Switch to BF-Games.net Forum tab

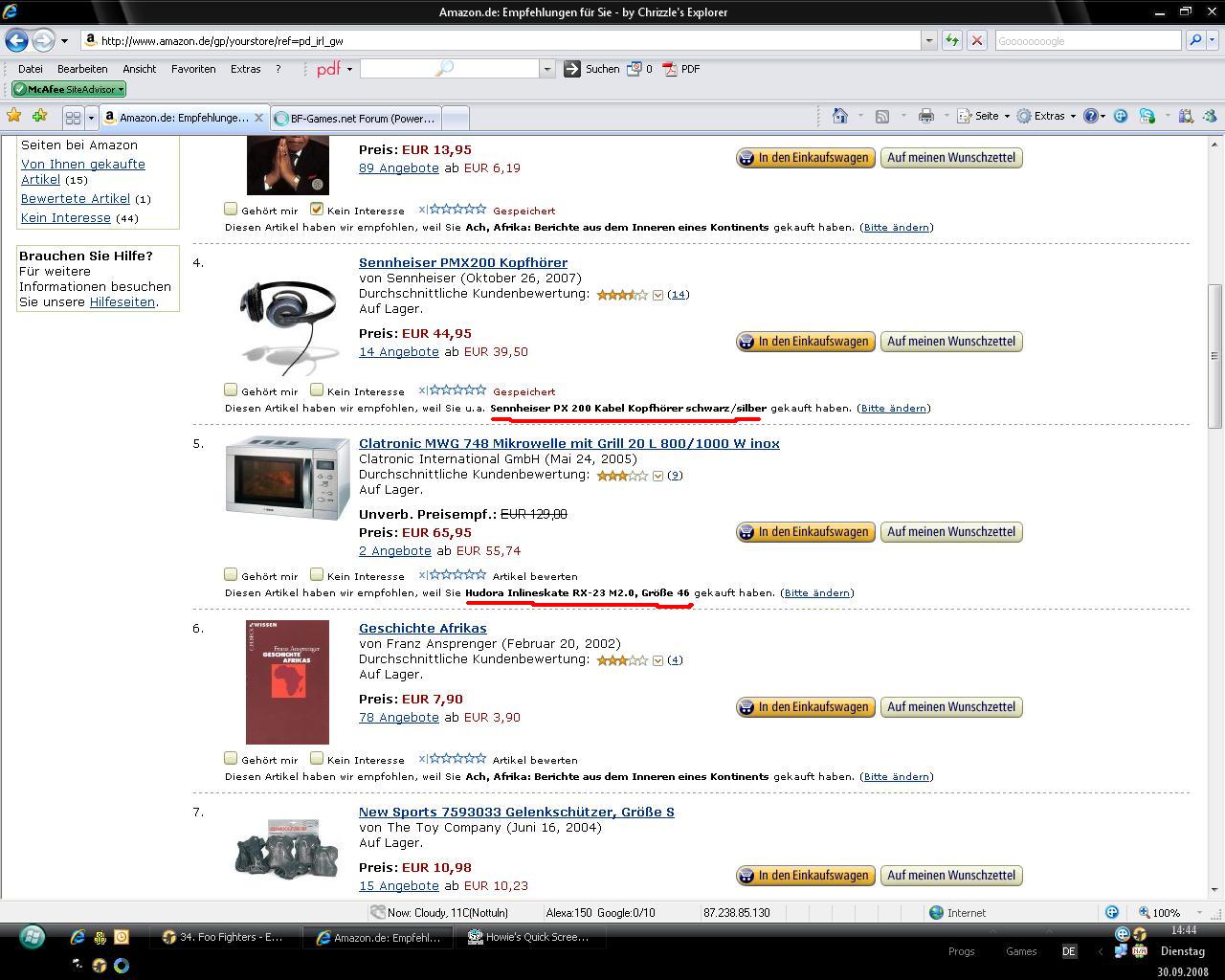355,118
